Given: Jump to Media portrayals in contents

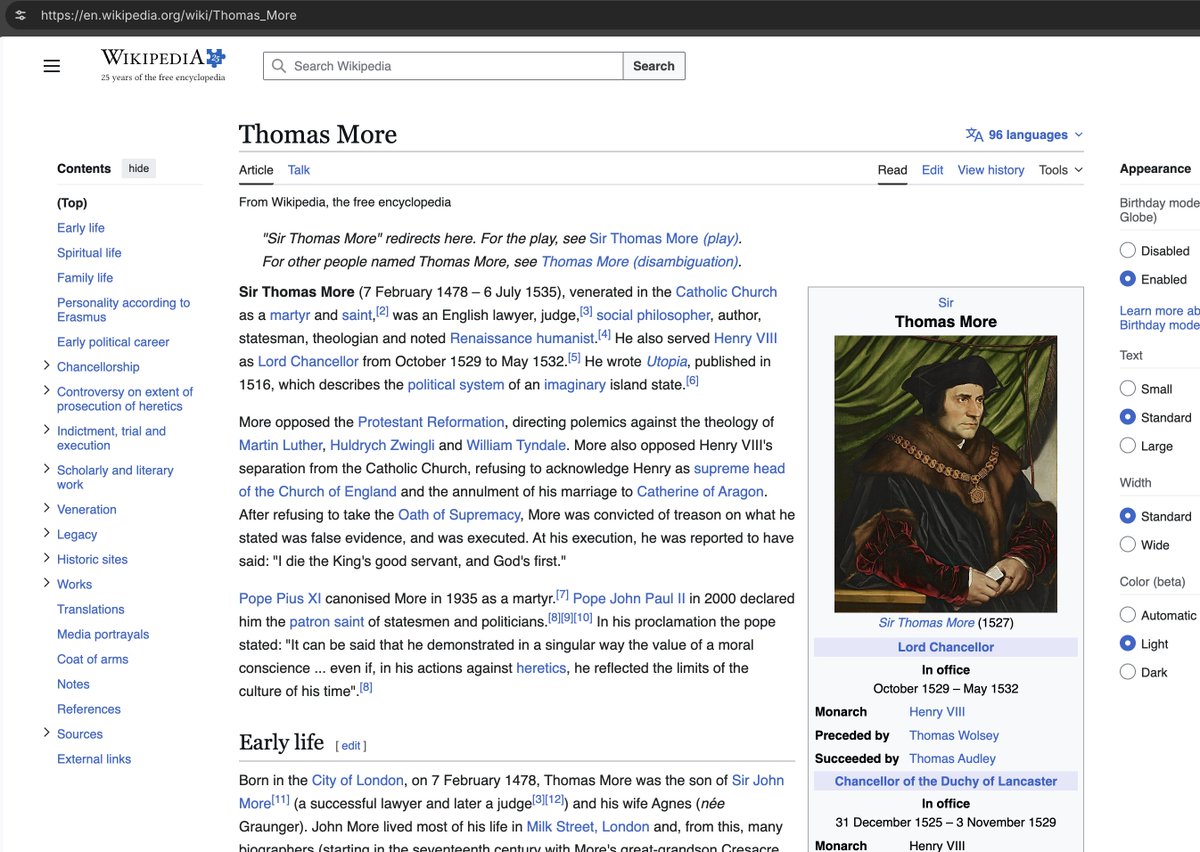Looking at the screenshot, I should [x=103, y=633].
